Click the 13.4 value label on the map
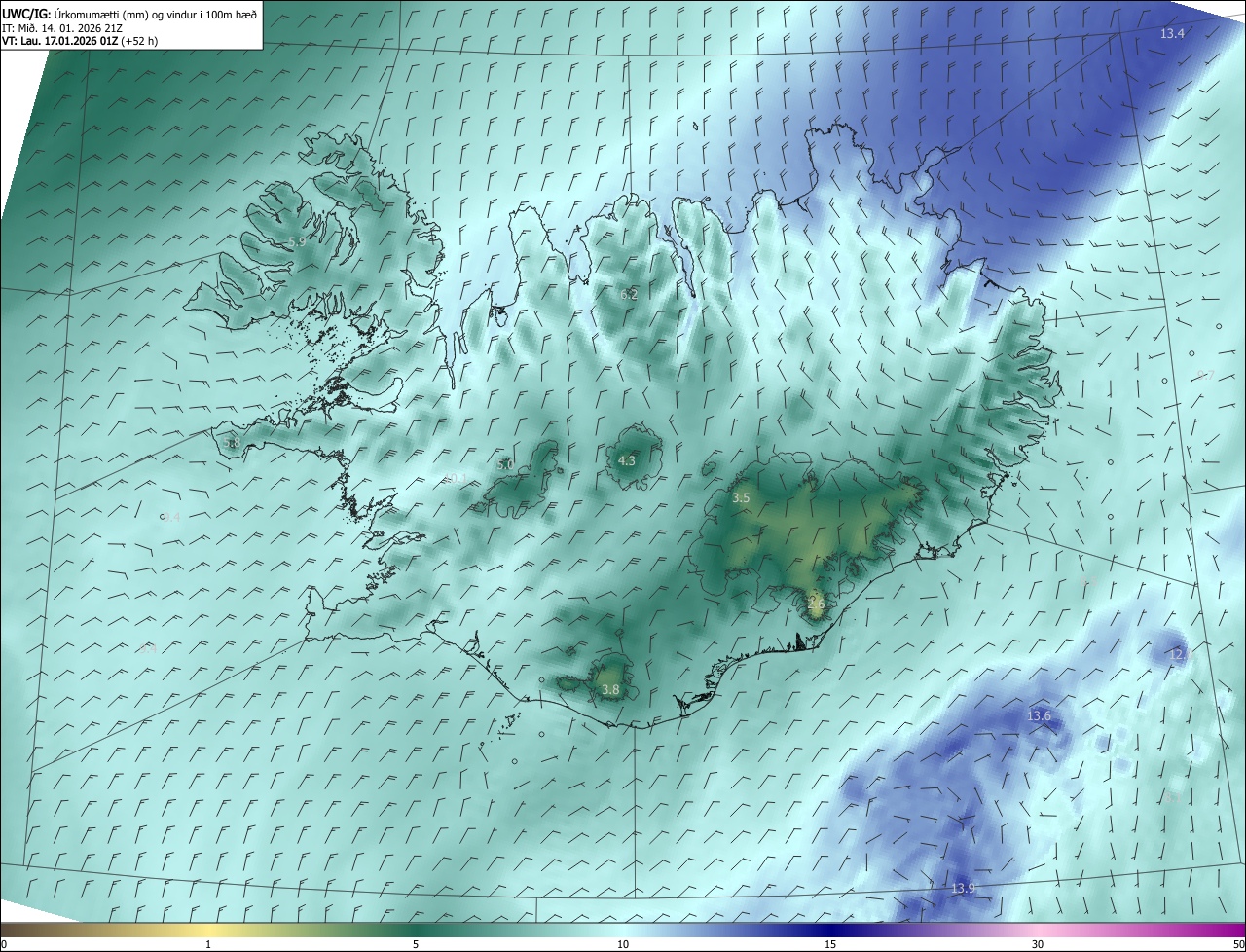This screenshot has height=952, width=1246. (x=1172, y=34)
